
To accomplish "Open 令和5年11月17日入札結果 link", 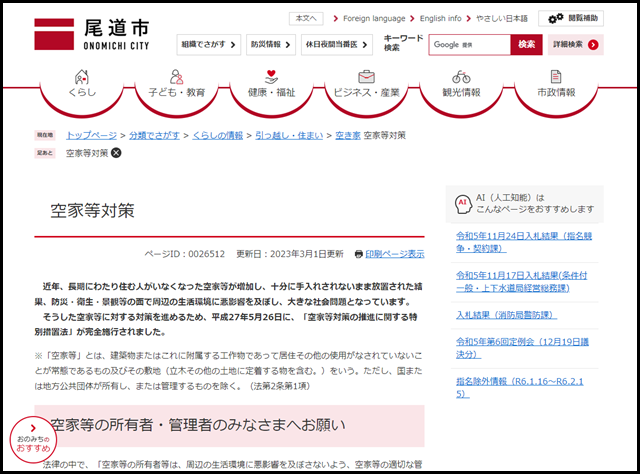I will point(521,282).
